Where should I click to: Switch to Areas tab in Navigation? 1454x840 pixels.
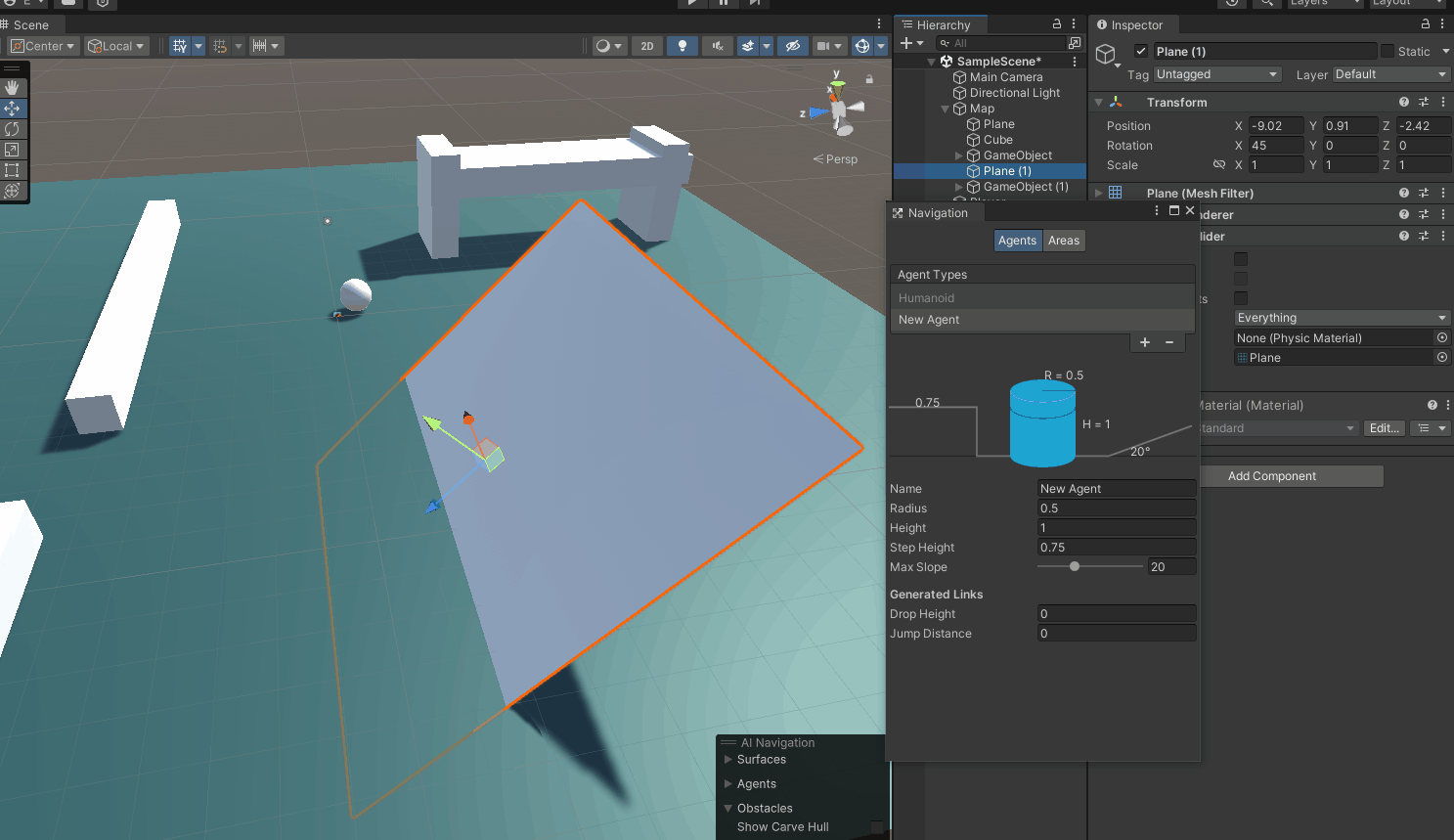(x=1064, y=241)
